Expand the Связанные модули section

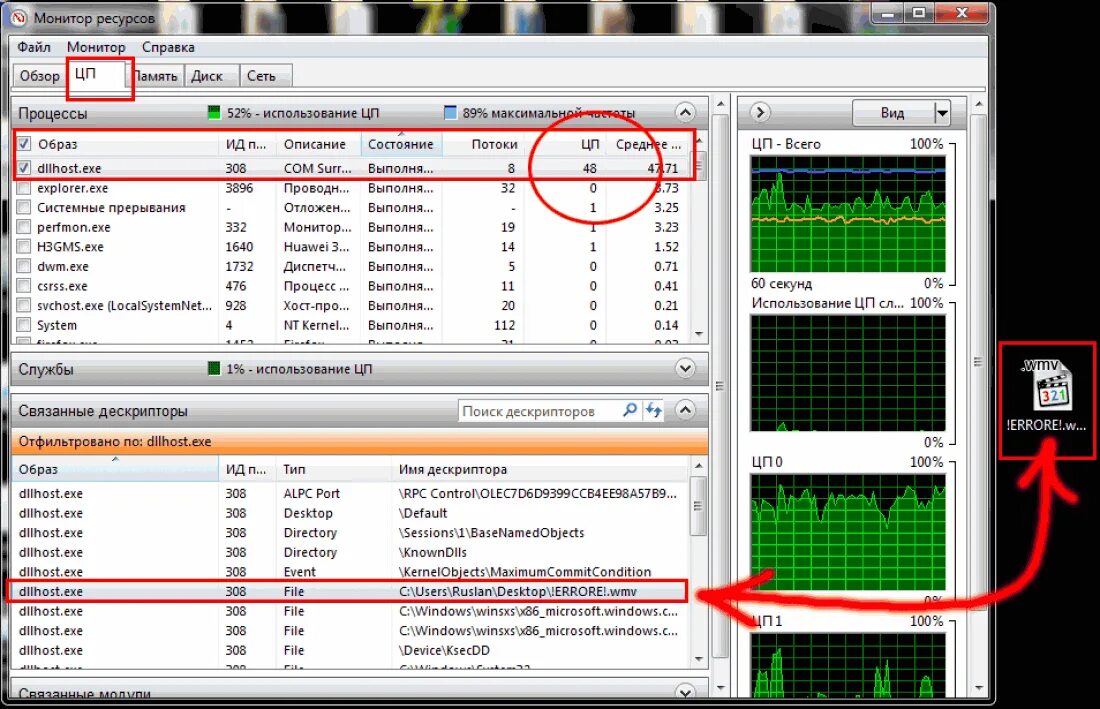pyautogui.click(x=685, y=694)
